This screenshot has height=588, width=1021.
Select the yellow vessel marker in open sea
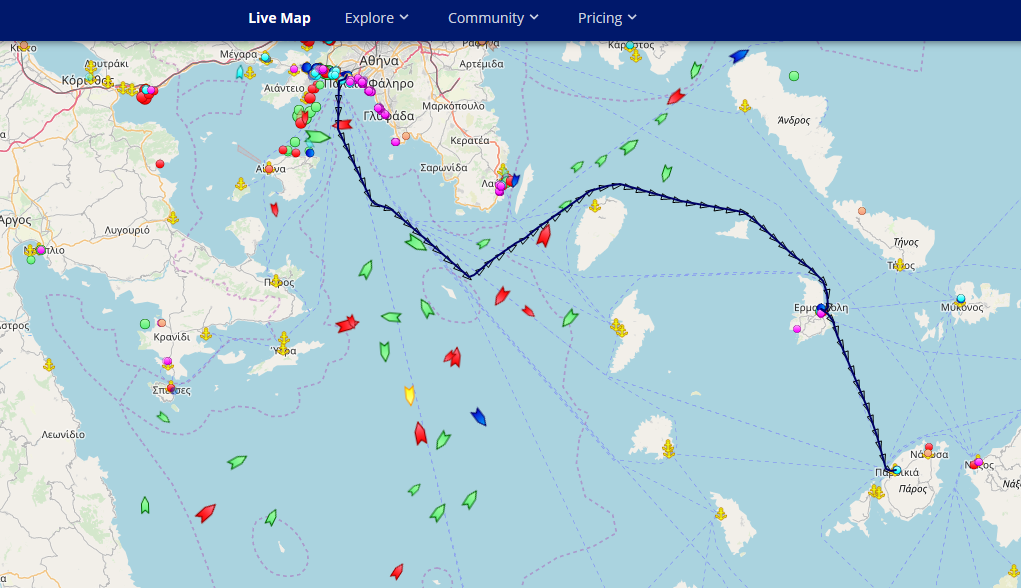coord(408,395)
